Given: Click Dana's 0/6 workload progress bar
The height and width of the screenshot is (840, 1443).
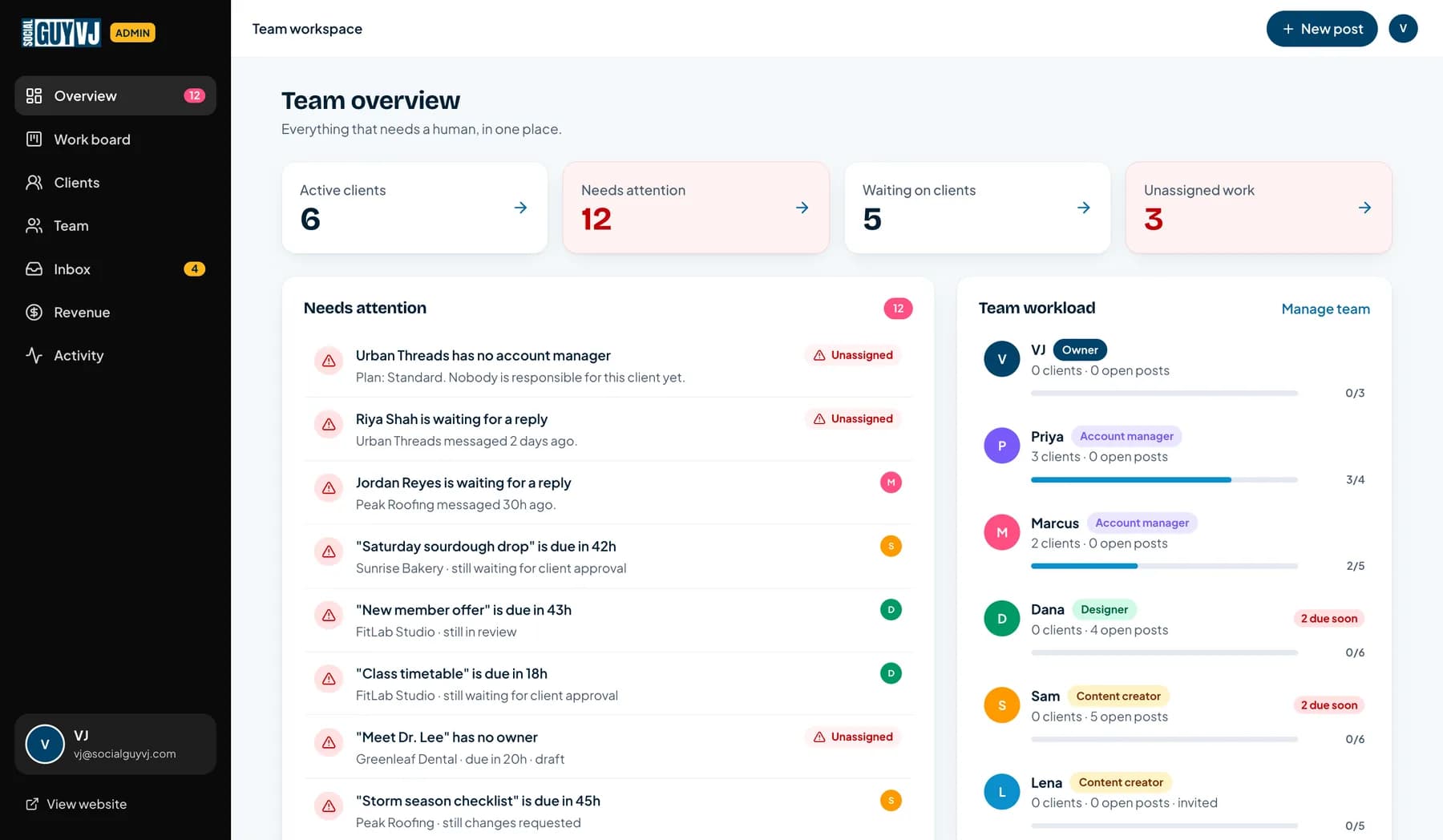Looking at the screenshot, I should (x=1164, y=652).
